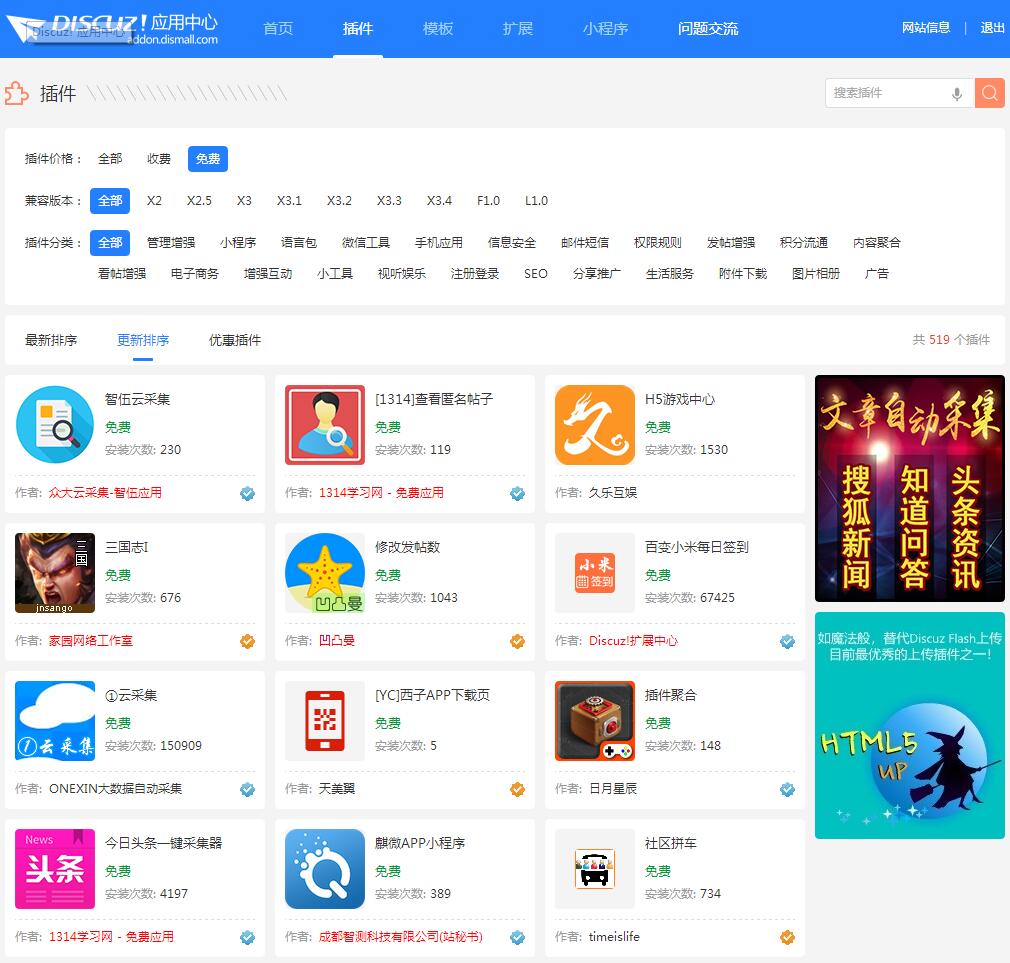Select the 免费 price filter
Image resolution: width=1010 pixels, height=963 pixels.
pyautogui.click(x=208, y=159)
